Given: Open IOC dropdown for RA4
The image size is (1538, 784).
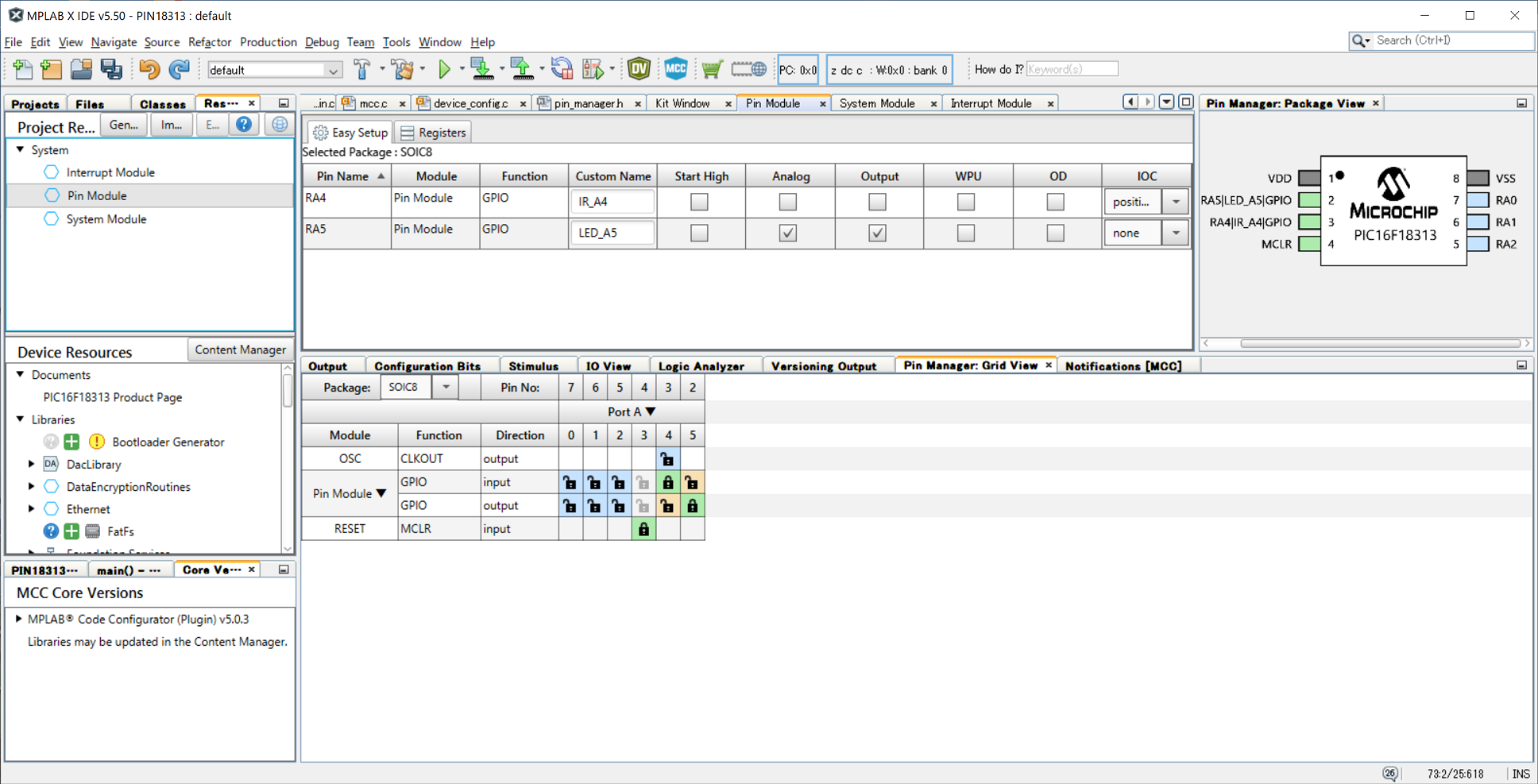Looking at the screenshot, I should tap(1176, 202).
